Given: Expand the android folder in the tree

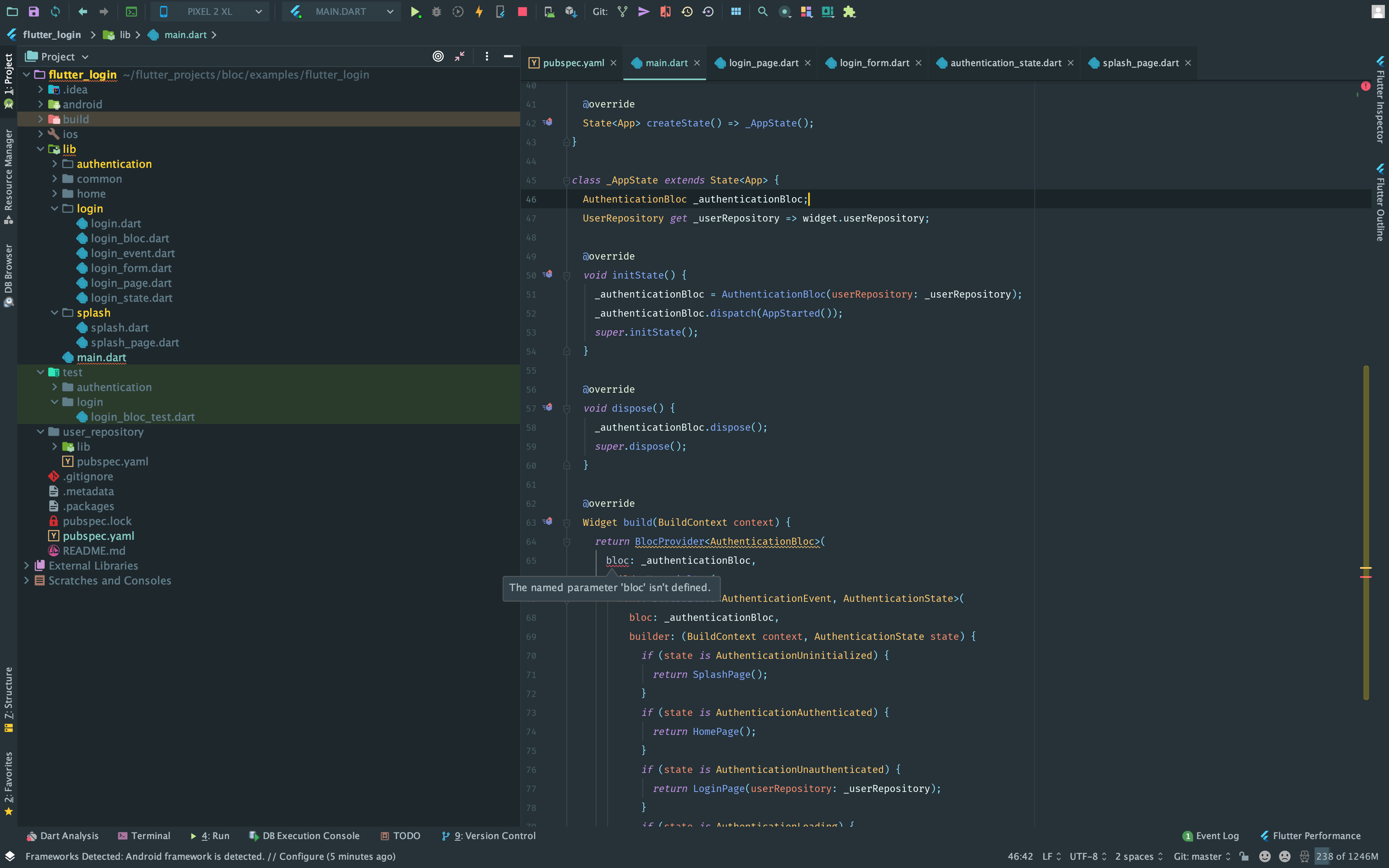Looking at the screenshot, I should pos(41,105).
